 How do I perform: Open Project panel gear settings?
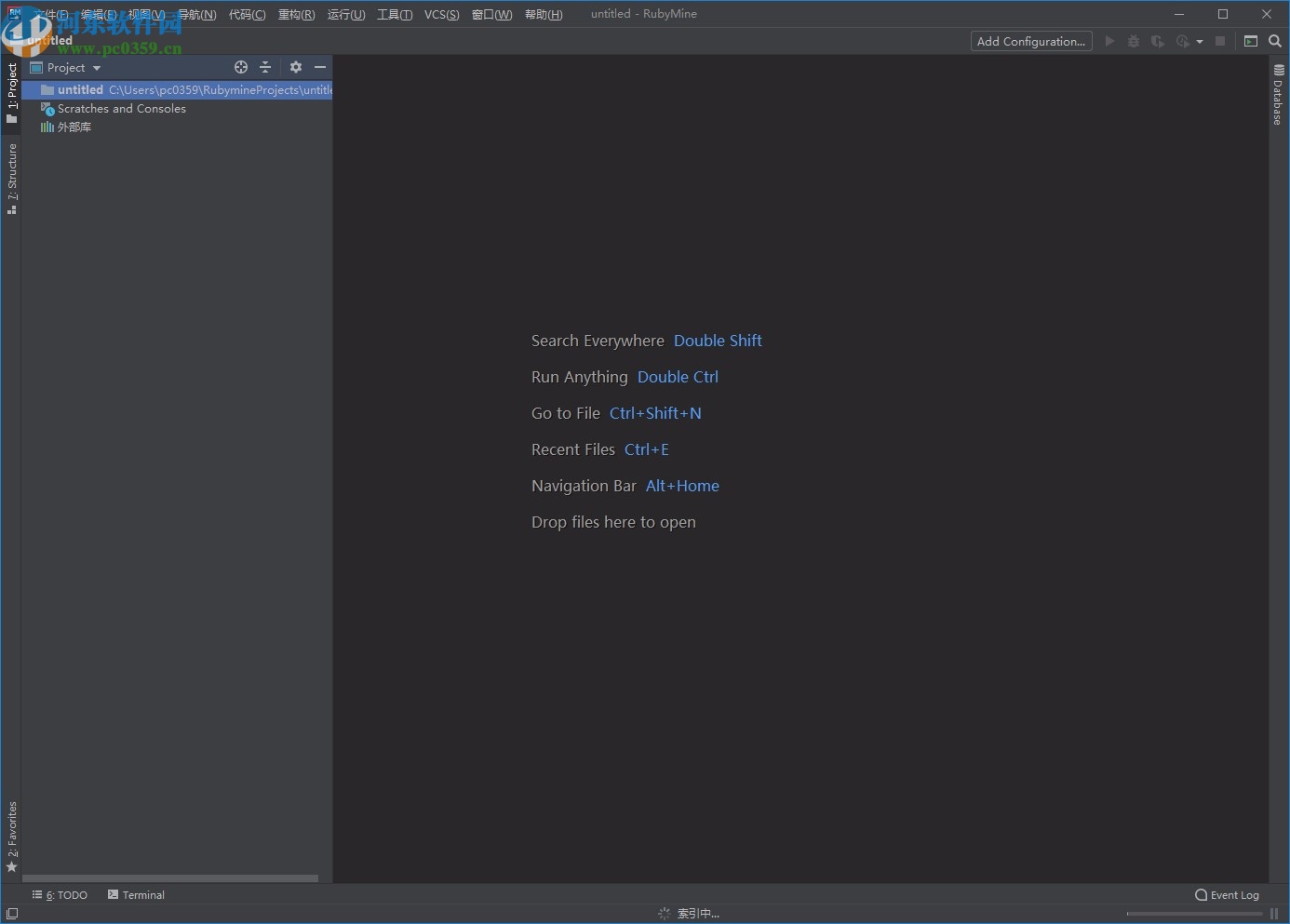[x=296, y=67]
